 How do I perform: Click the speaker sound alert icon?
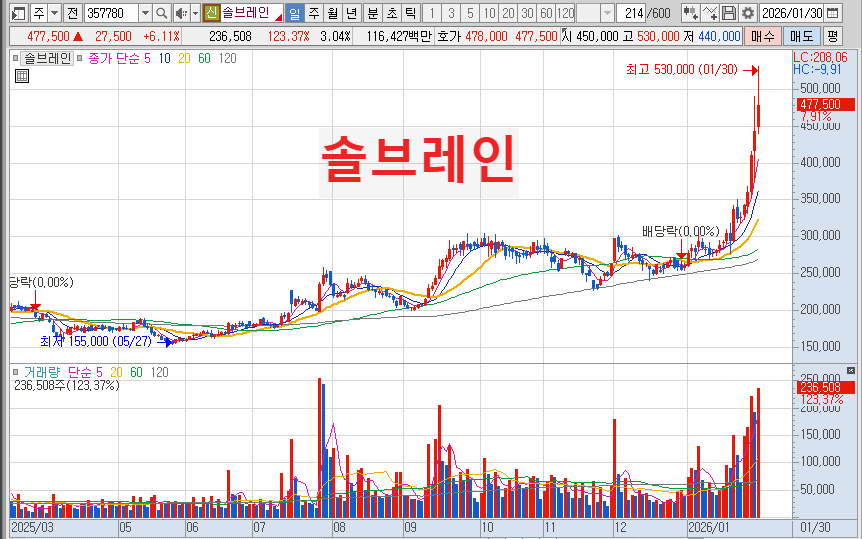click(x=181, y=13)
